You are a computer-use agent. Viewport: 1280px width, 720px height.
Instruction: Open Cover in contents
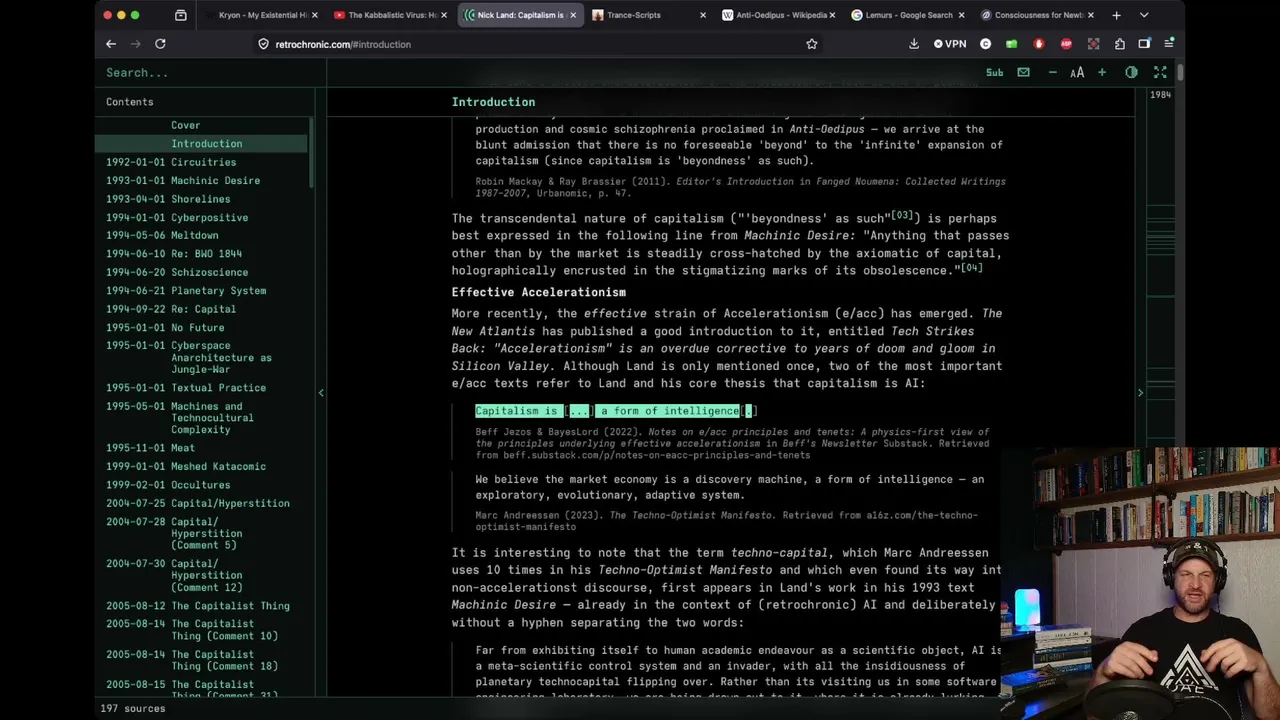tap(185, 125)
